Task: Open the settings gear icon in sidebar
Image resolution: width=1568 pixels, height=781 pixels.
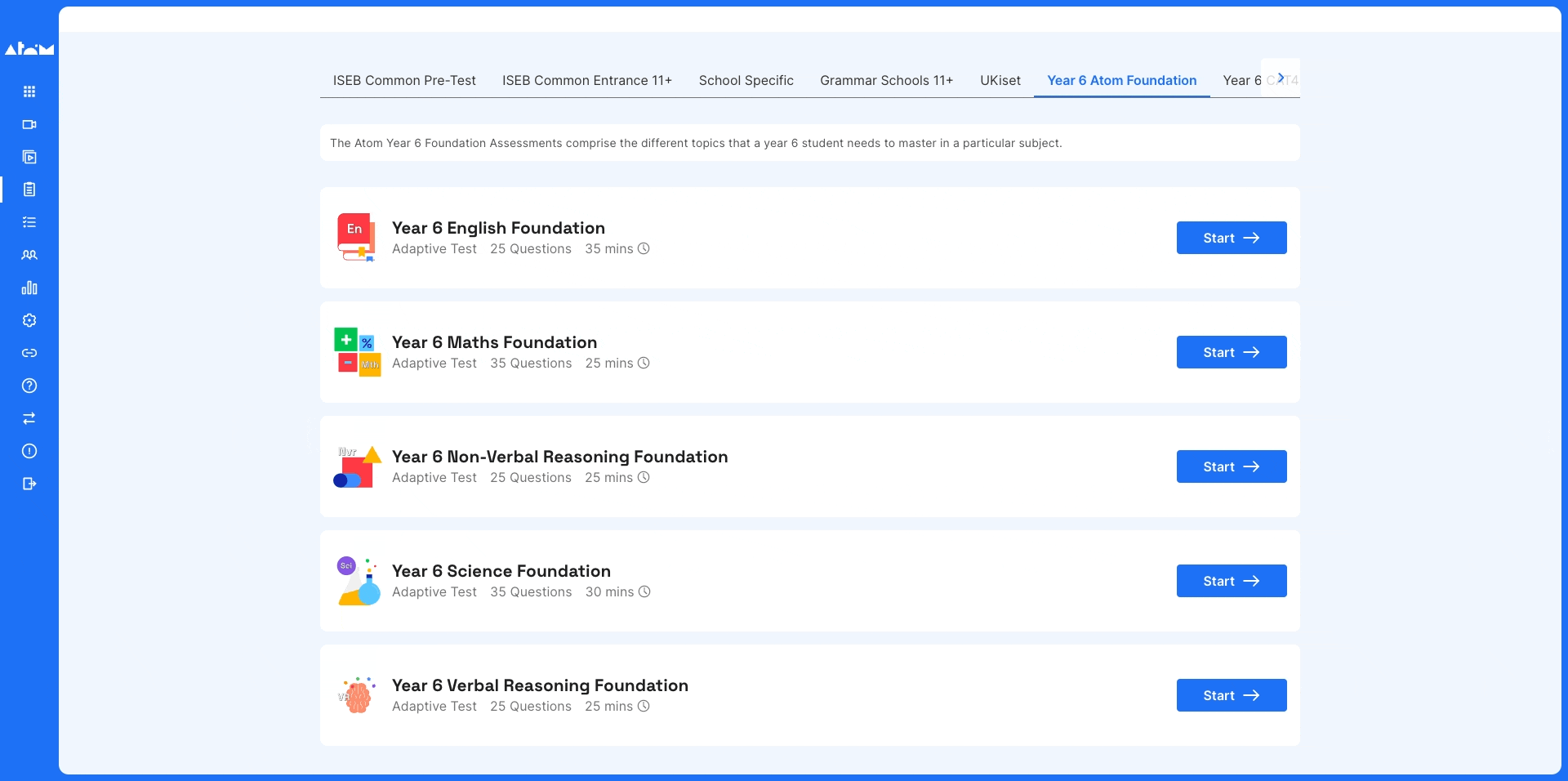Action: tap(29, 320)
